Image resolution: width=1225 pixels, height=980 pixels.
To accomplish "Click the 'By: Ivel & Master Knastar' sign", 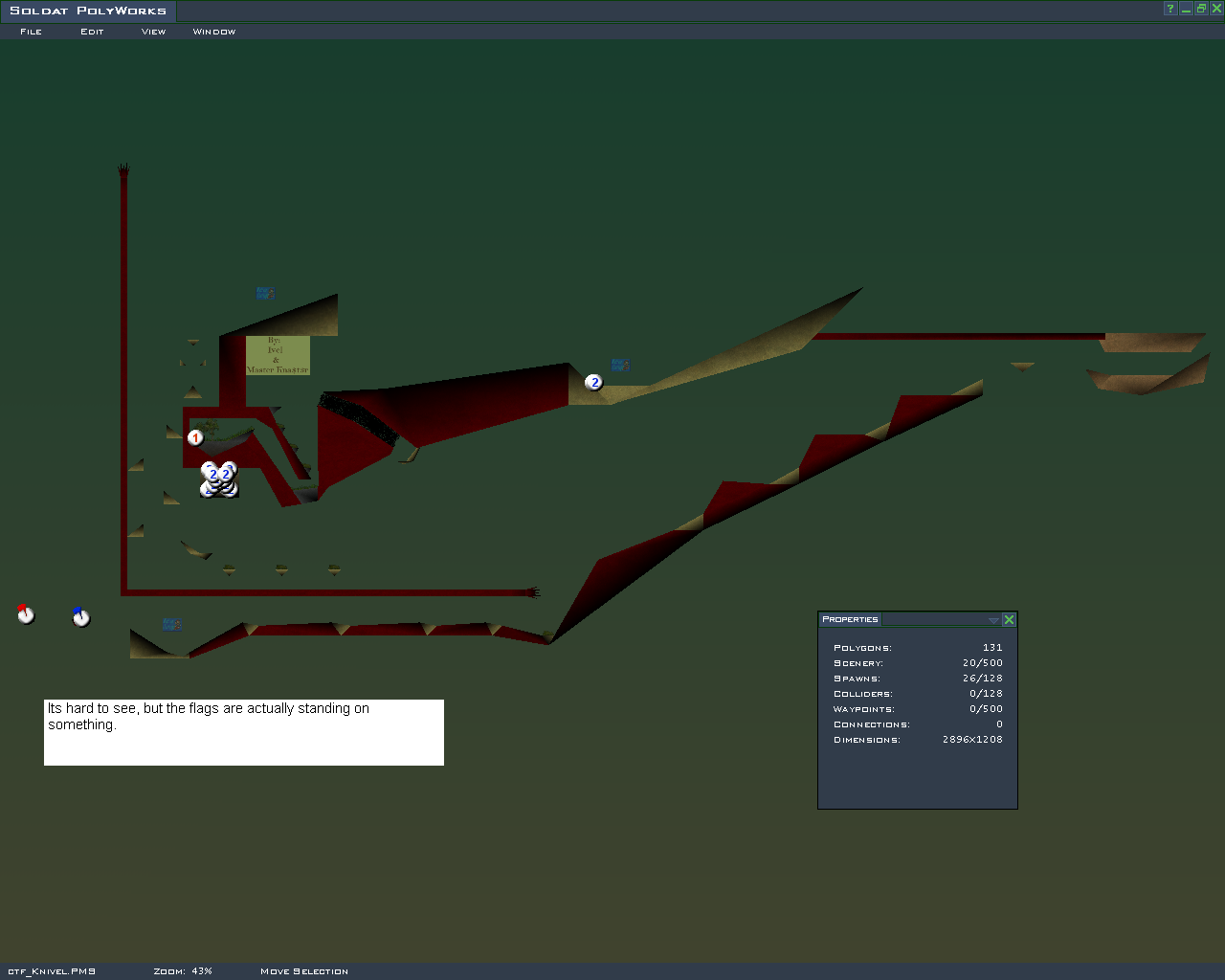I will point(278,355).
